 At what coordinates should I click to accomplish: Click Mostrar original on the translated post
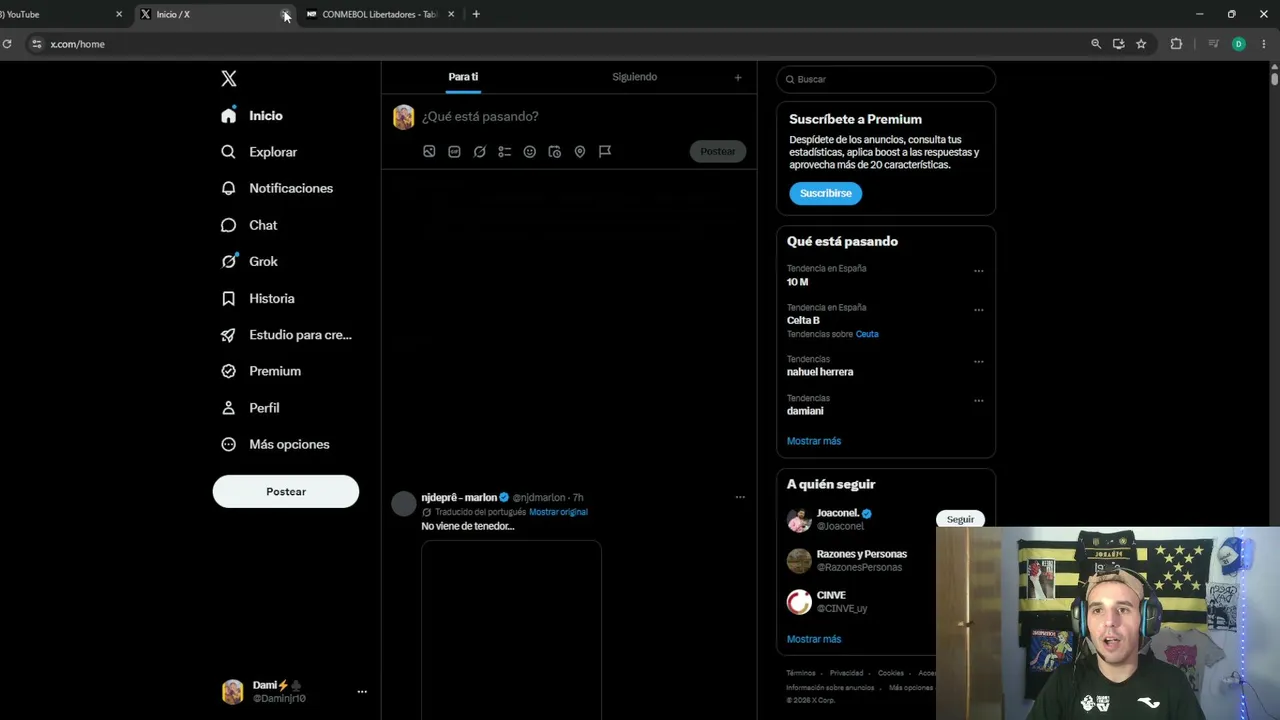point(558,512)
